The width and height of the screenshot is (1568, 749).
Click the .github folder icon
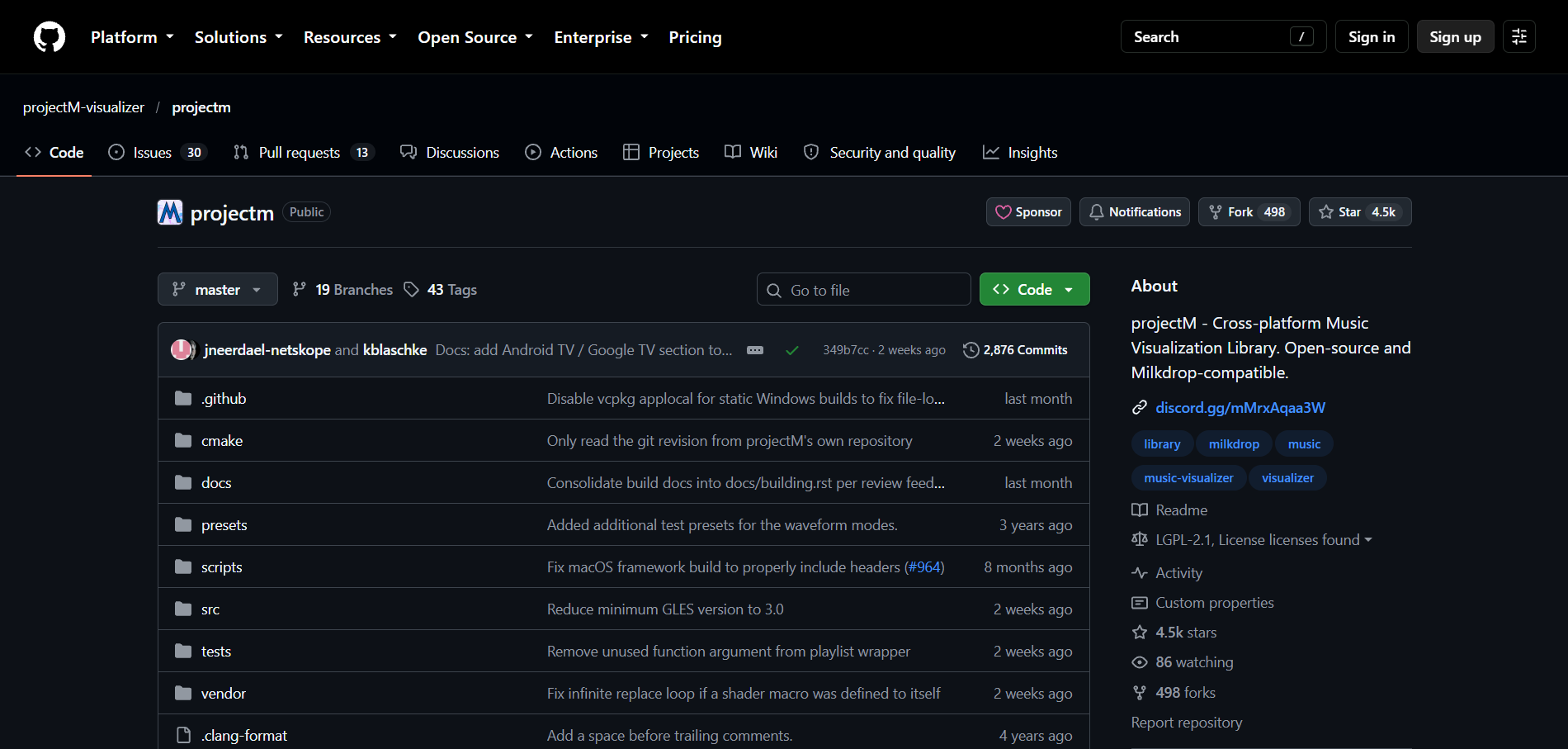pos(183,399)
